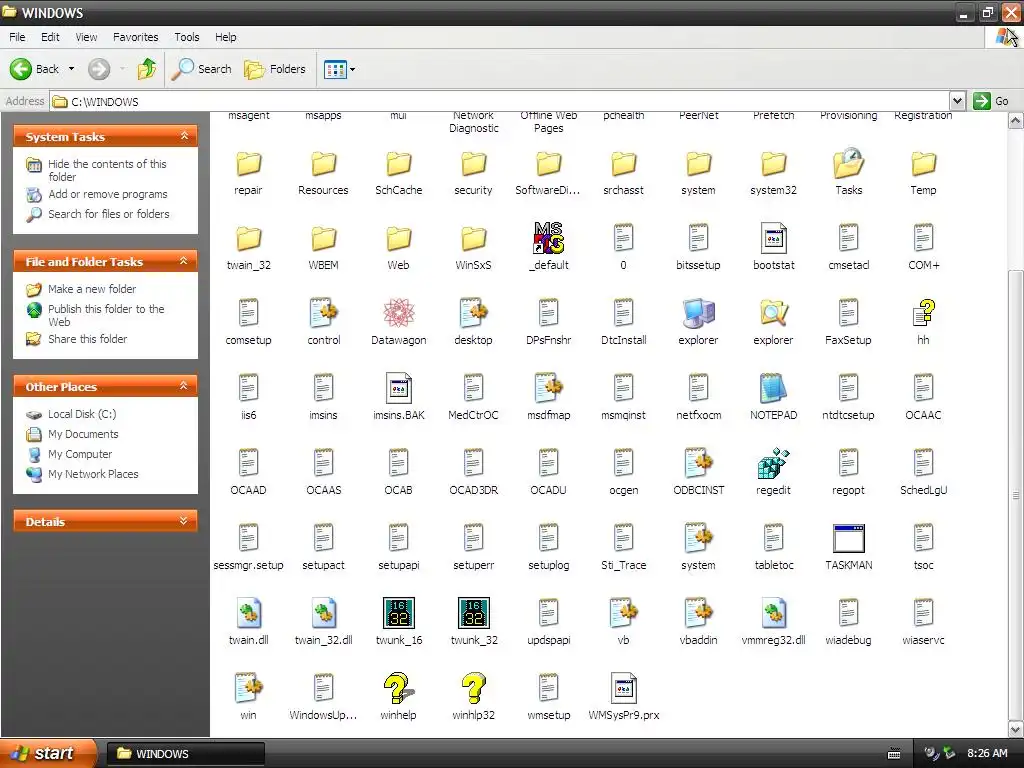1024x768 pixels.
Task: Select the imsins.BAK file icon
Action: [x=398, y=388]
